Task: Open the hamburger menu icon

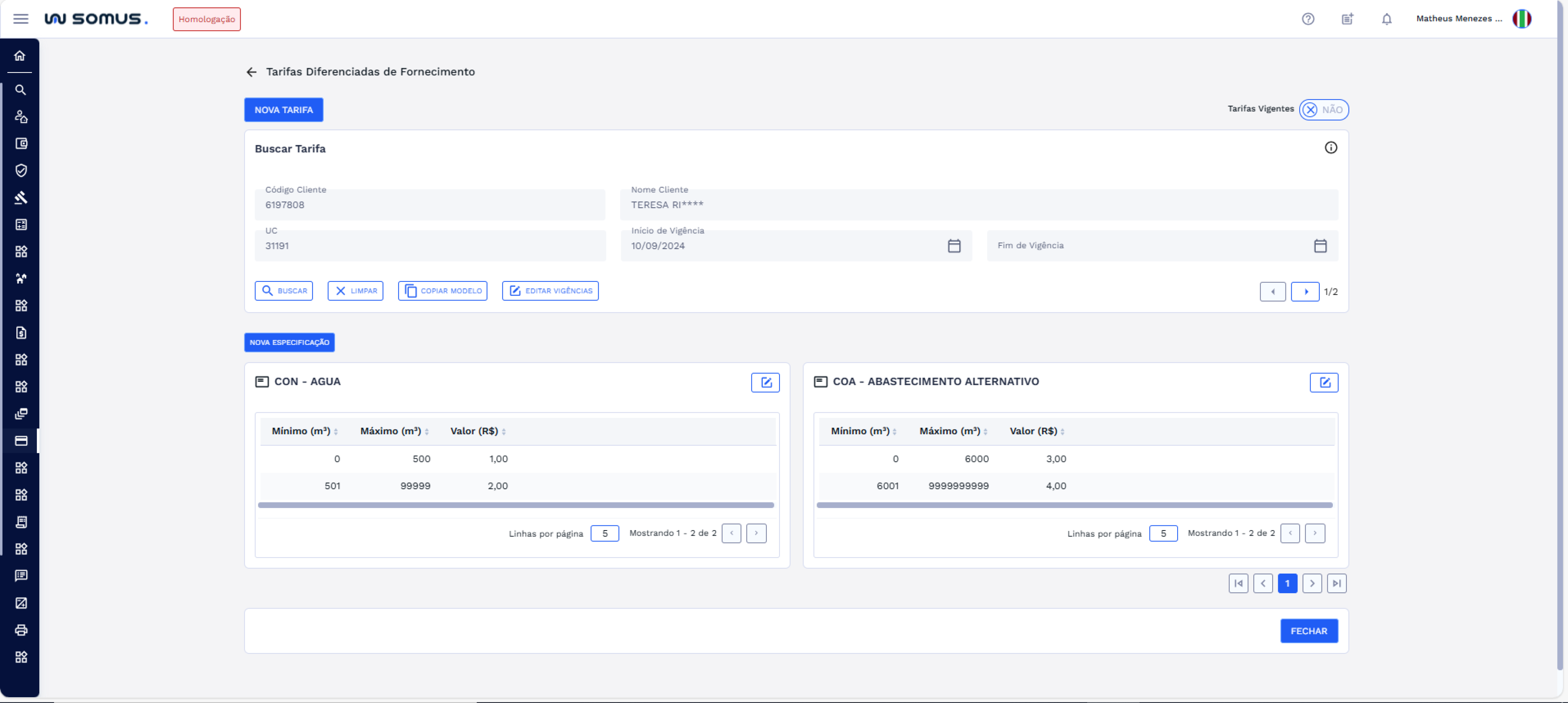Action: (21, 19)
